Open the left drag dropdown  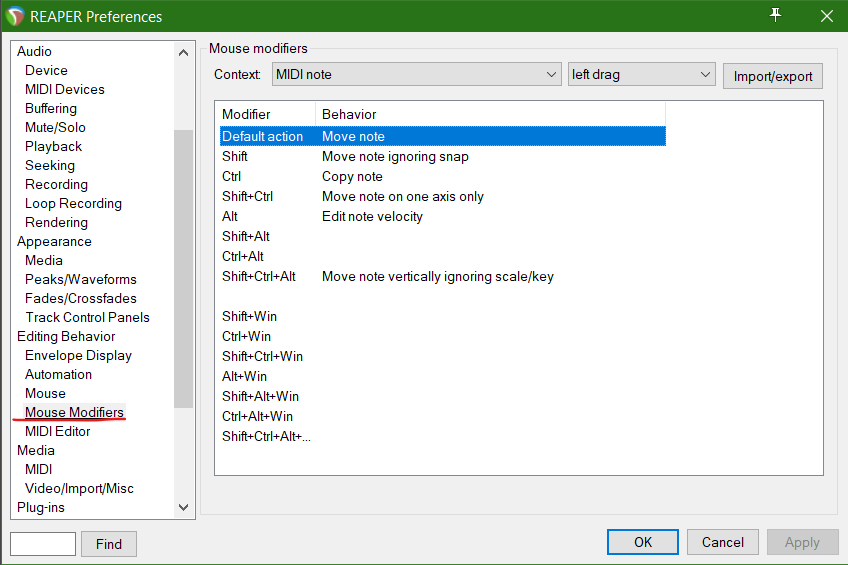tap(641, 75)
